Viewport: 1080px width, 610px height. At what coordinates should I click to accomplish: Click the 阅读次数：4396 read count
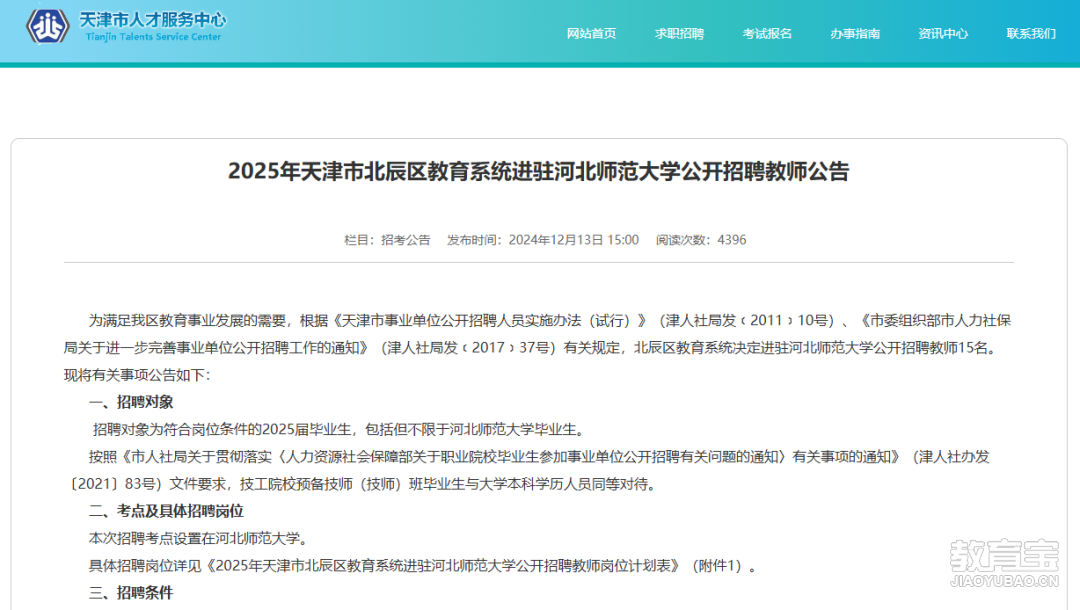[700, 240]
